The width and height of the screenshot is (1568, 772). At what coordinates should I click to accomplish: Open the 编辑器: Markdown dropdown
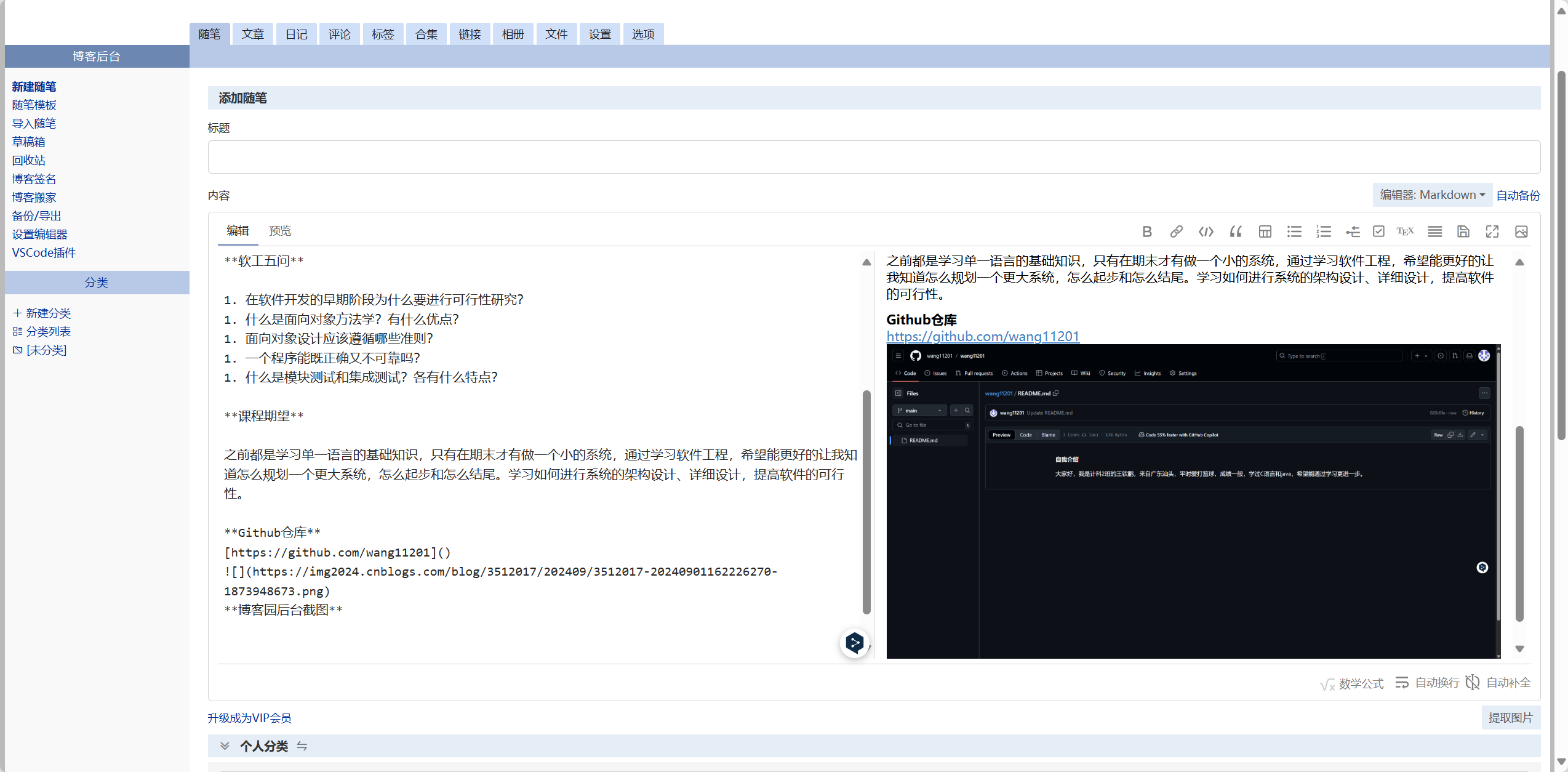1432,195
